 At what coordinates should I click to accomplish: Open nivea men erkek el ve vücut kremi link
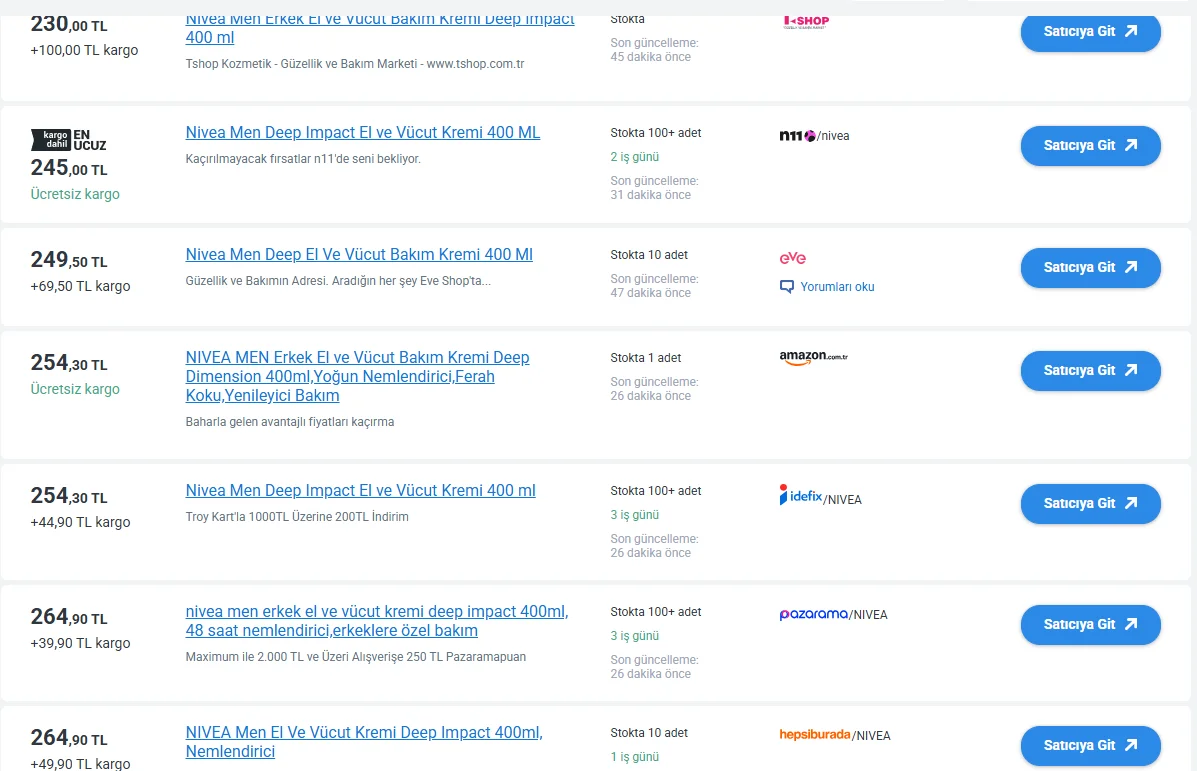[x=377, y=621]
